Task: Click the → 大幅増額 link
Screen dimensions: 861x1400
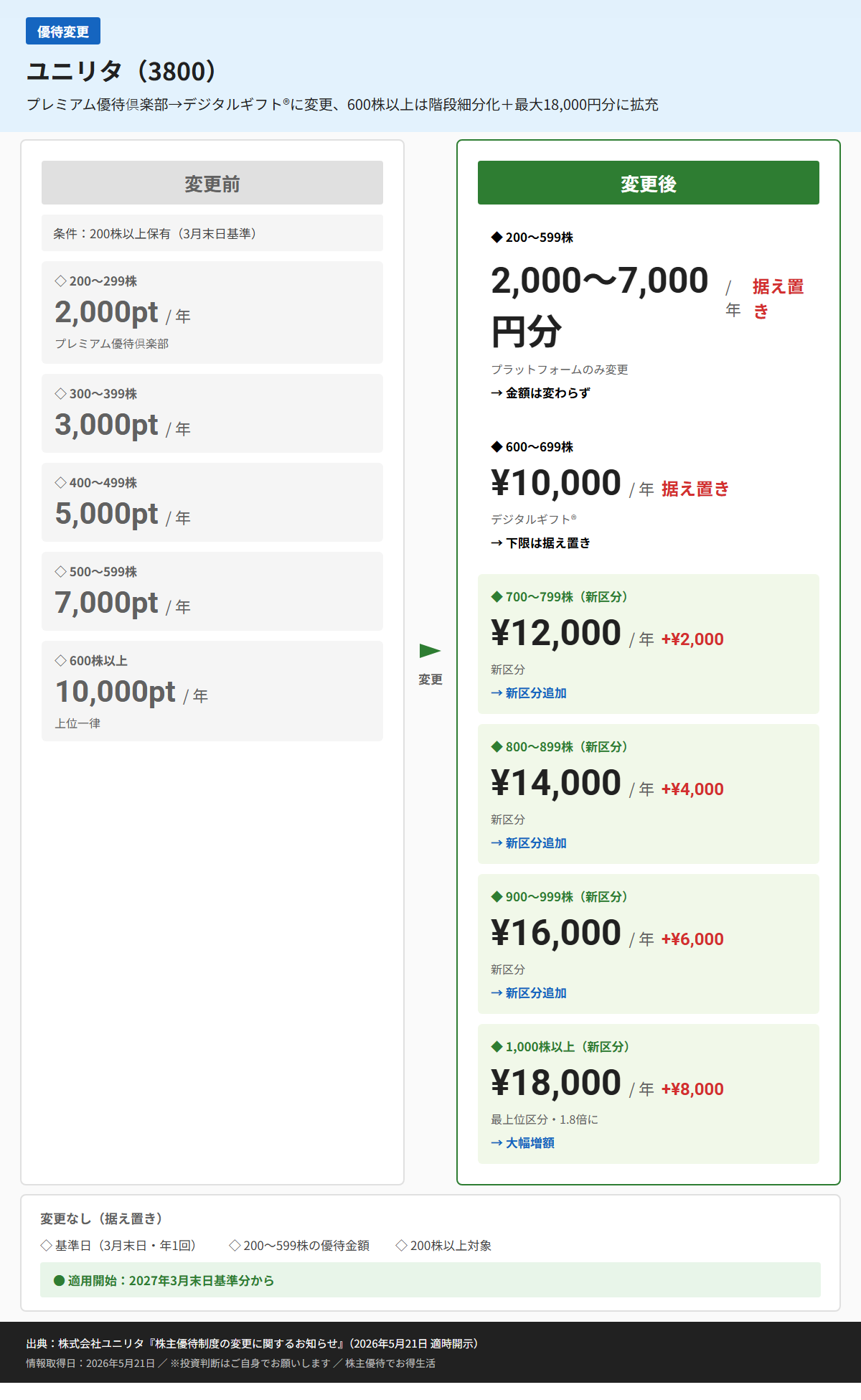Action: tap(522, 1143)
